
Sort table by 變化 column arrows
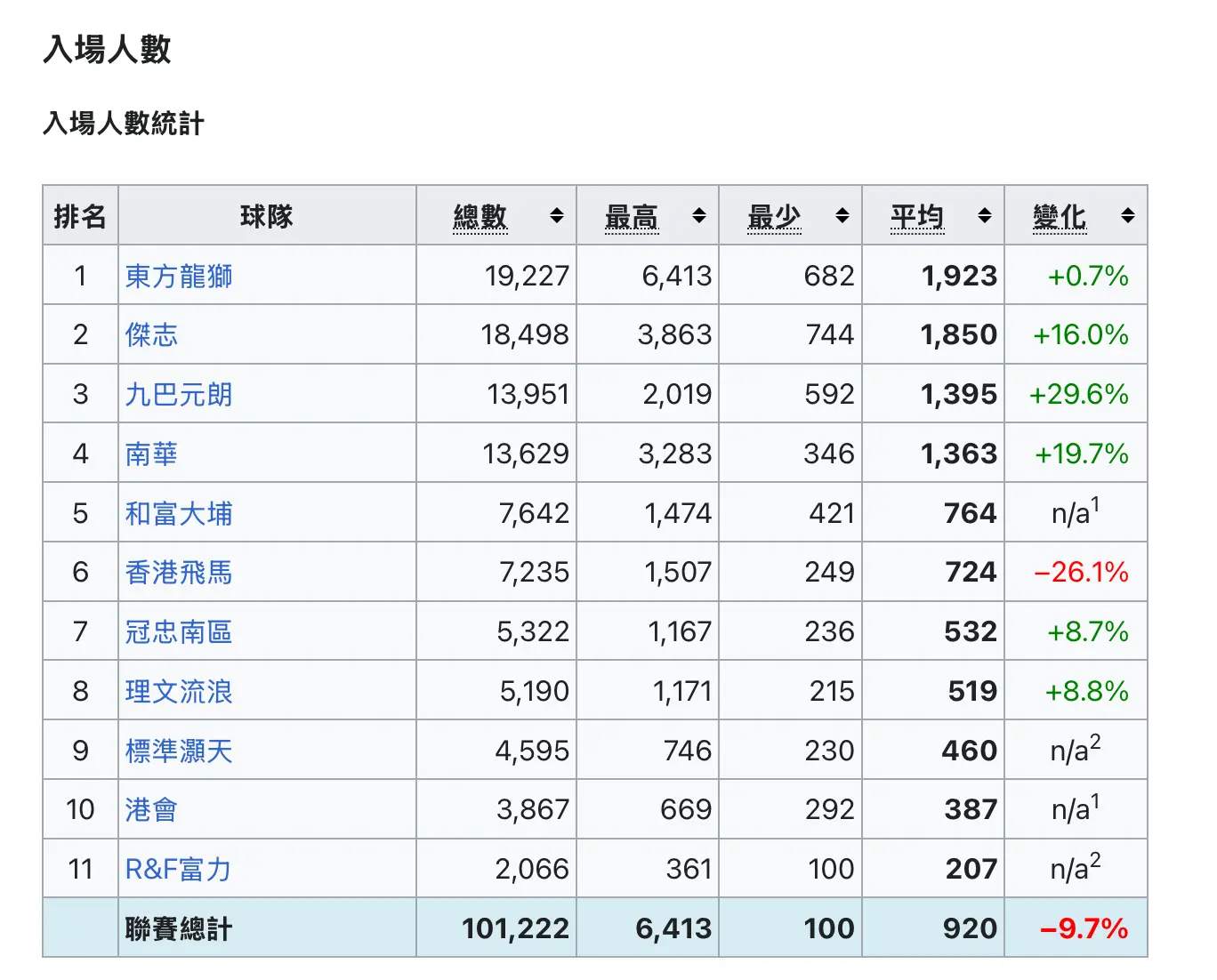[x=1128, y=215]
